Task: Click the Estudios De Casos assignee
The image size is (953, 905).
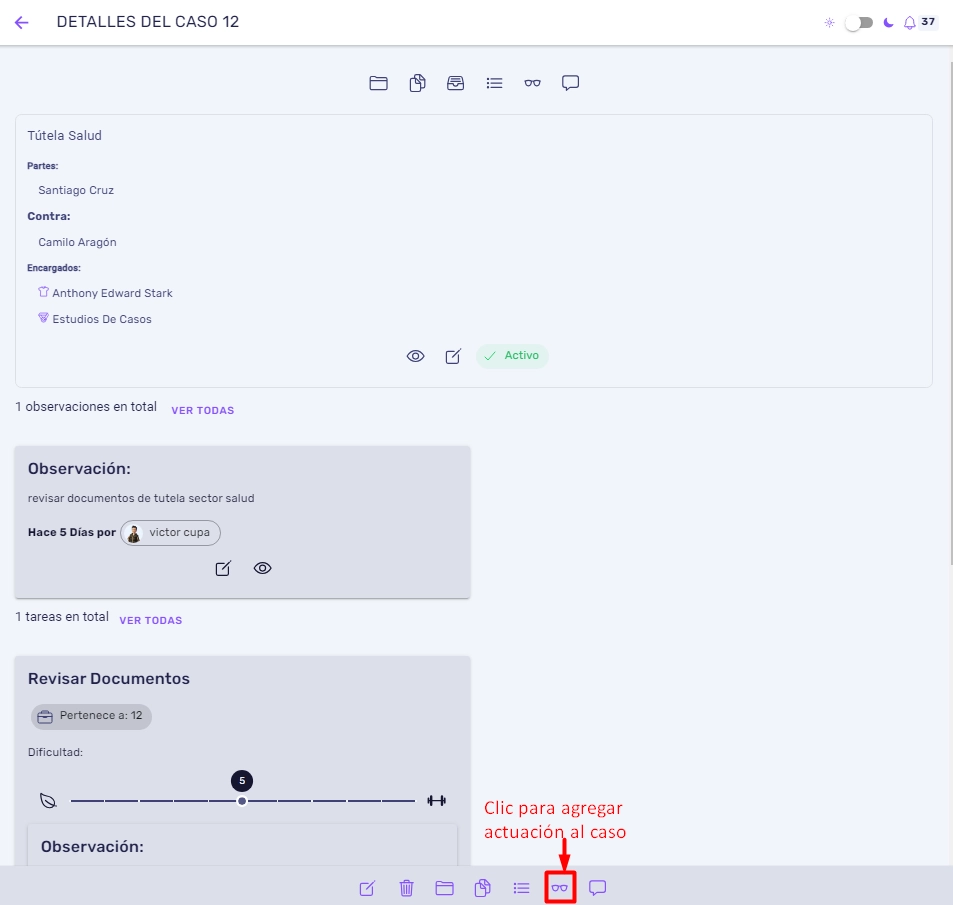Action: tap(102, 320)
